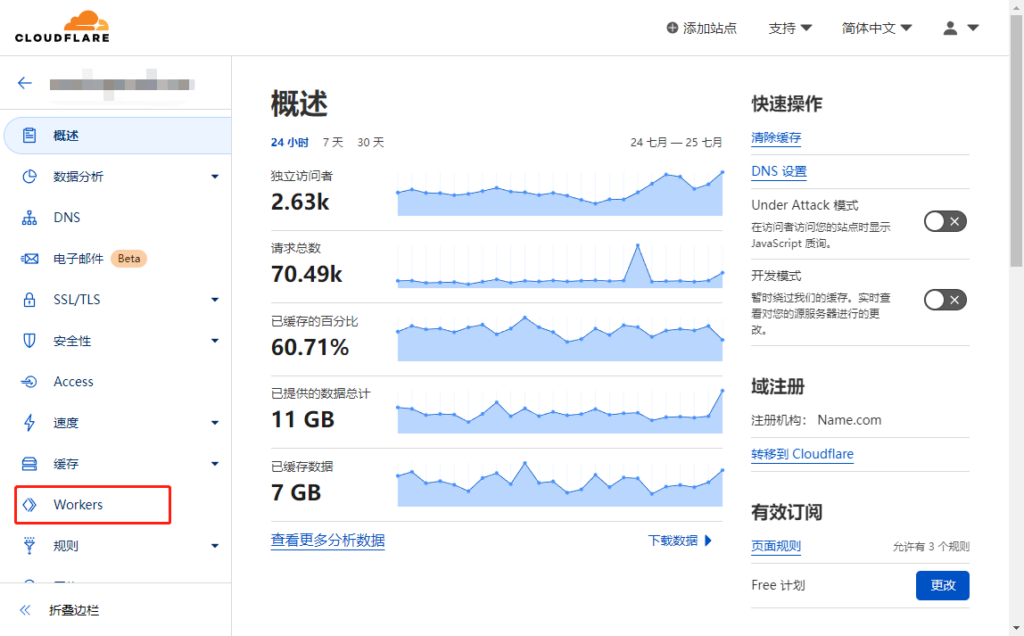
Task: Open the 支持 support dropdown
Action: click(789, 28)
